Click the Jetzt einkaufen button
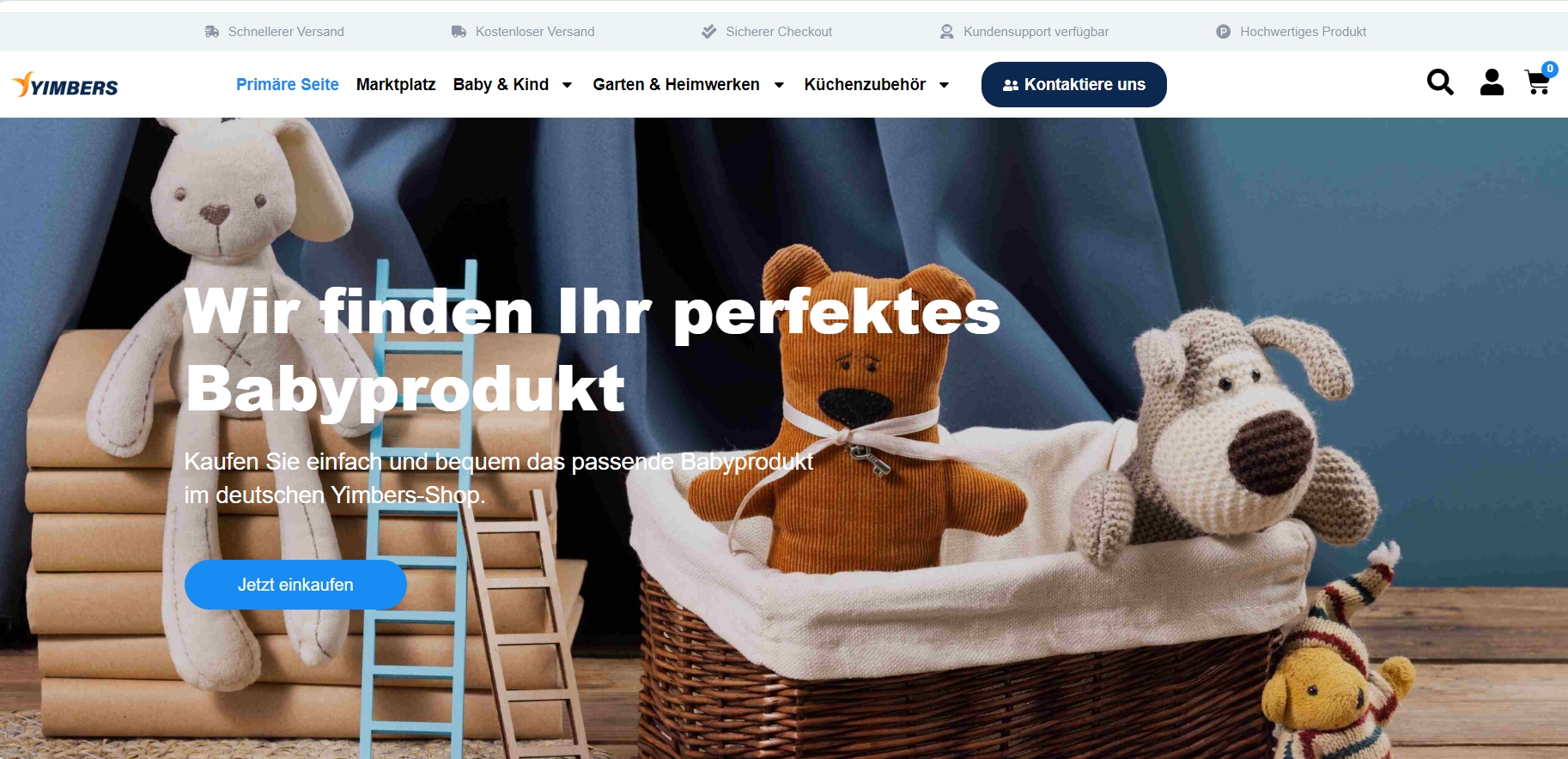This screenshot has height=759, width=1568. point(295,585)
